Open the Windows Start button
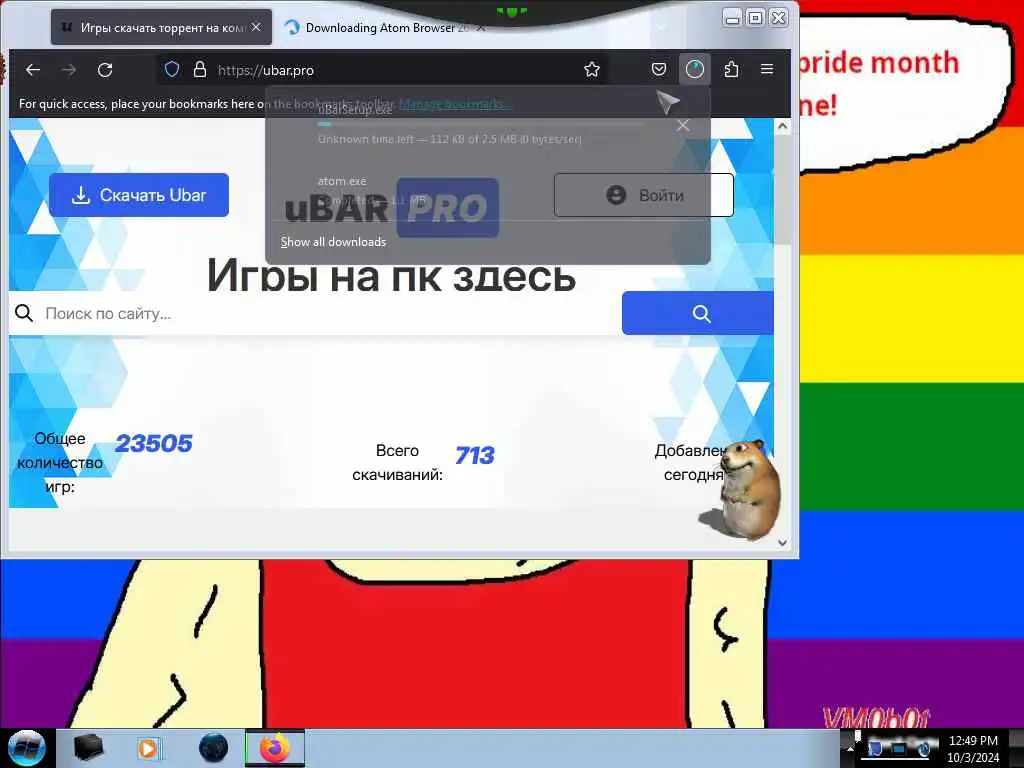The image size is (1024, 768). click(x=26, y=748)
